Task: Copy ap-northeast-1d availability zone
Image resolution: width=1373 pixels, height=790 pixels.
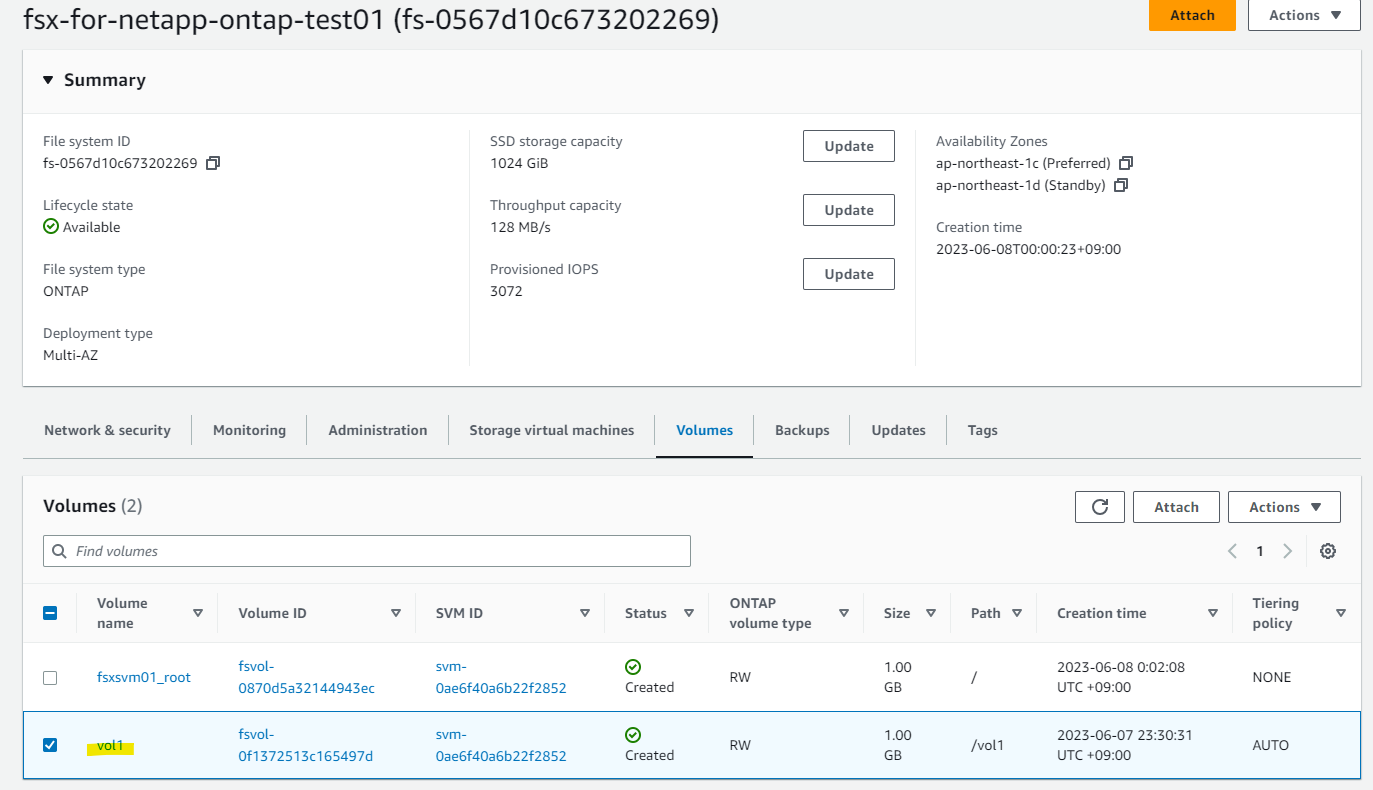Action: 1120,185
